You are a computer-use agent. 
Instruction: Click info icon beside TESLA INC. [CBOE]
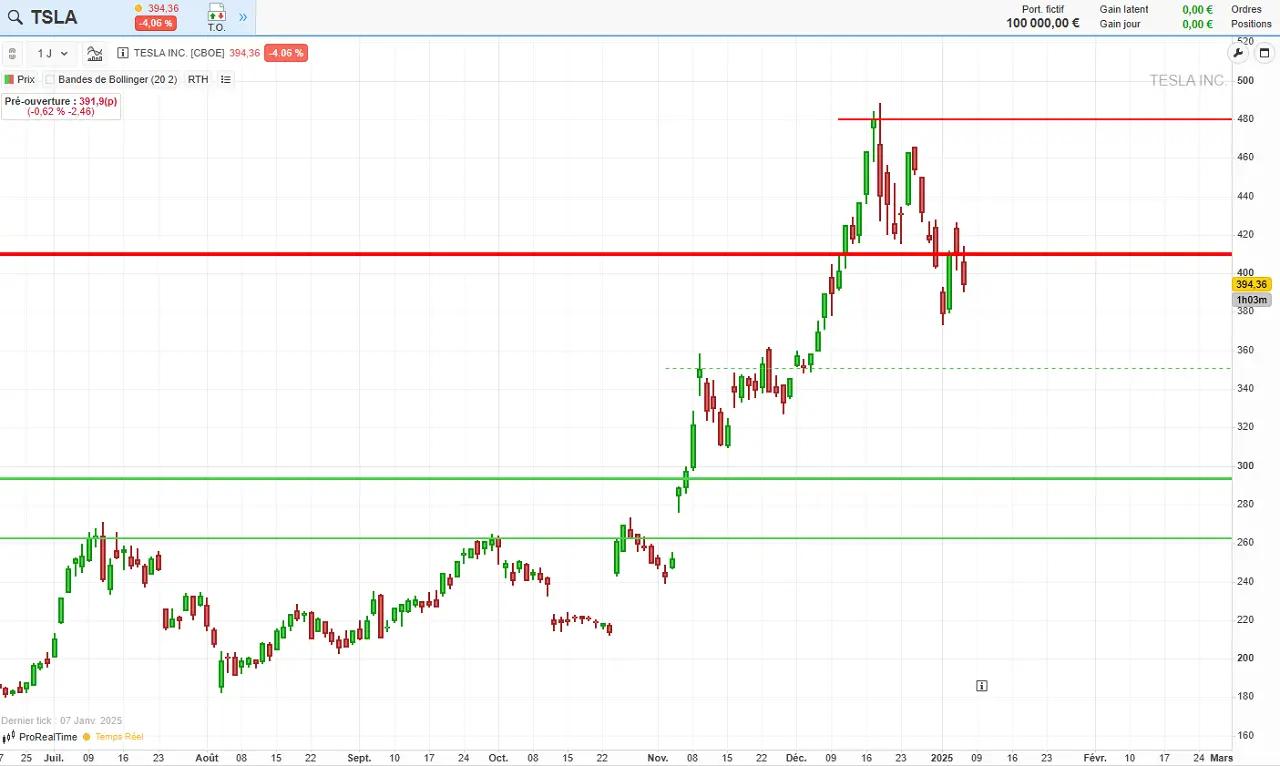pyautogui.click(x=123, y=53)
